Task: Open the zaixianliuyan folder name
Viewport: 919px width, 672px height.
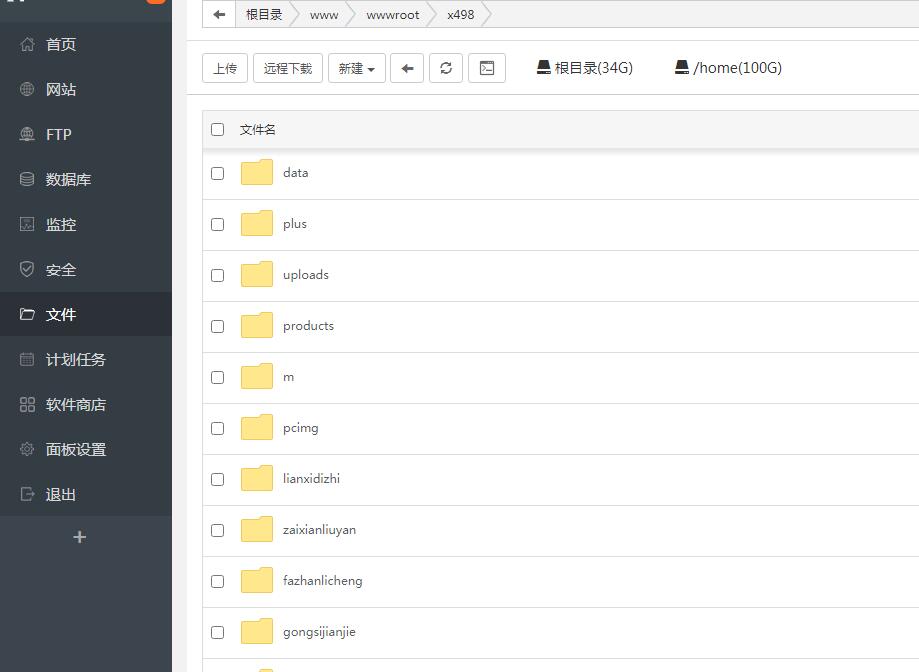Action: 319,530
